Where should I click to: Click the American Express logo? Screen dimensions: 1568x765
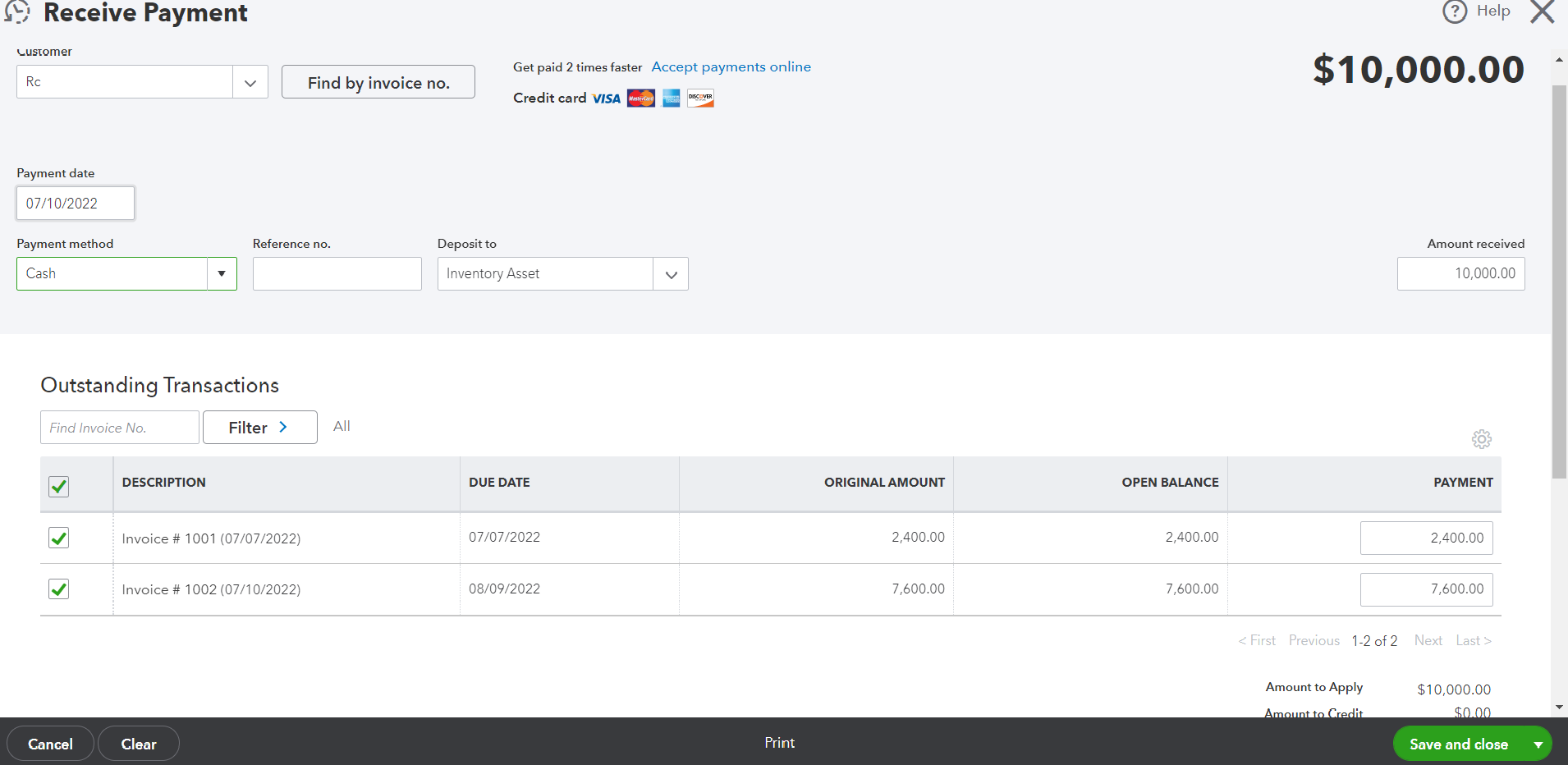672,98
